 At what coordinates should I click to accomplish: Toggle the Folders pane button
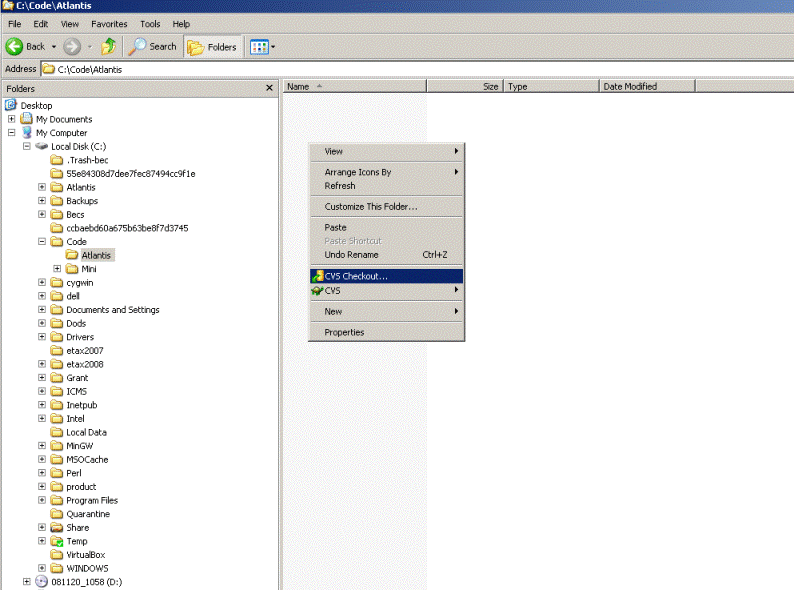tap(212, 46)
